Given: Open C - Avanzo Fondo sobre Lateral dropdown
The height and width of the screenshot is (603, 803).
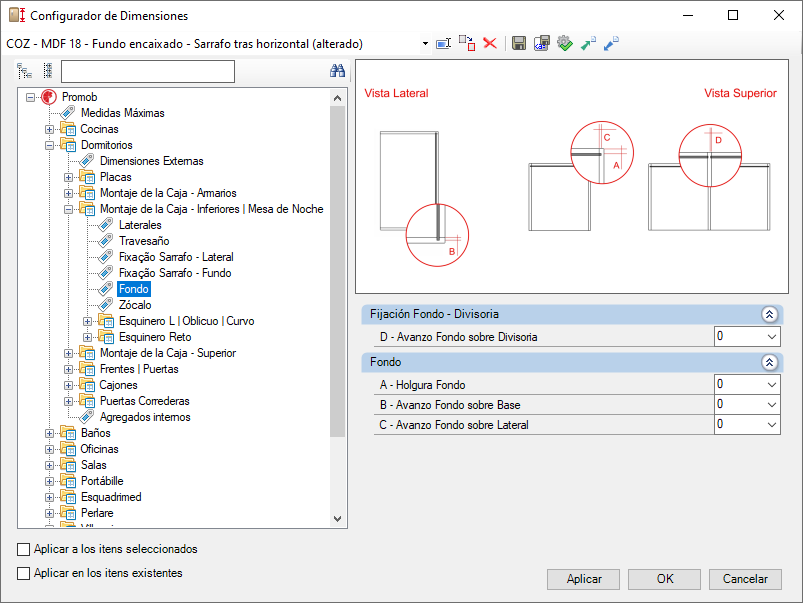Looking at the screenshot, I should [x=772, y=425].
